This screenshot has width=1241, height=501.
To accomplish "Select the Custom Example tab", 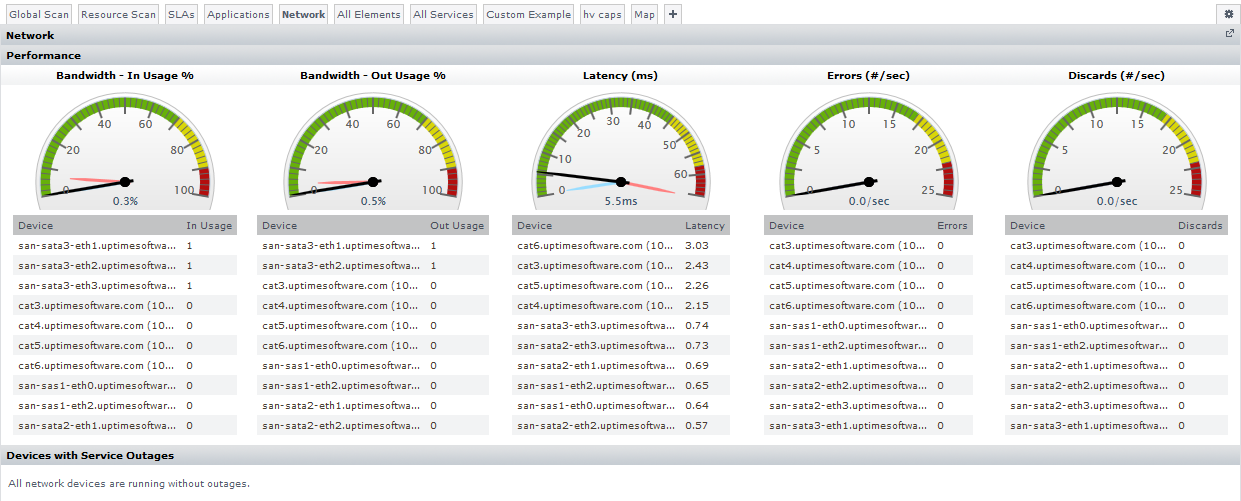I will pyautogui.click(x=528, y=15).
